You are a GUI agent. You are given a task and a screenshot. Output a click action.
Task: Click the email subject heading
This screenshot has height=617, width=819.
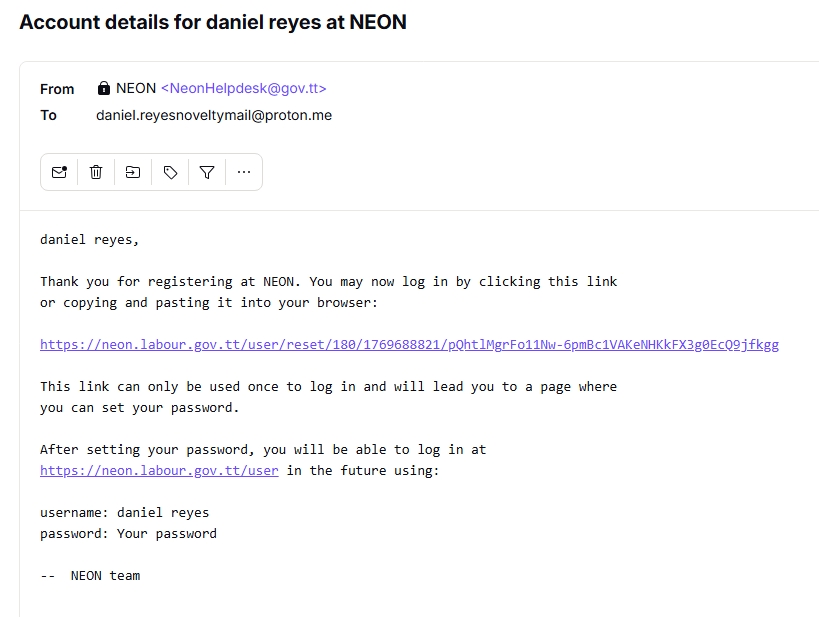coord(213,22)
